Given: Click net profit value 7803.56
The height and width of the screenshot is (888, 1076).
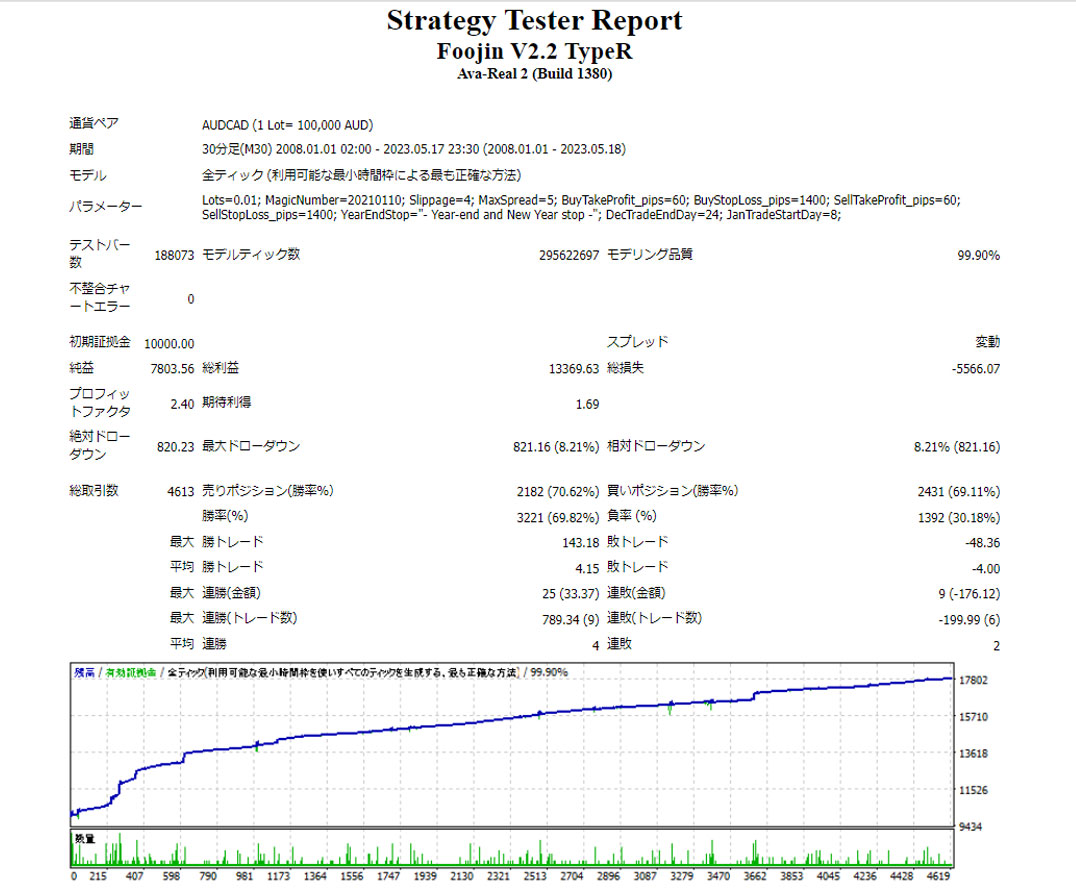Looking at the screenshot, I should 172,369.
